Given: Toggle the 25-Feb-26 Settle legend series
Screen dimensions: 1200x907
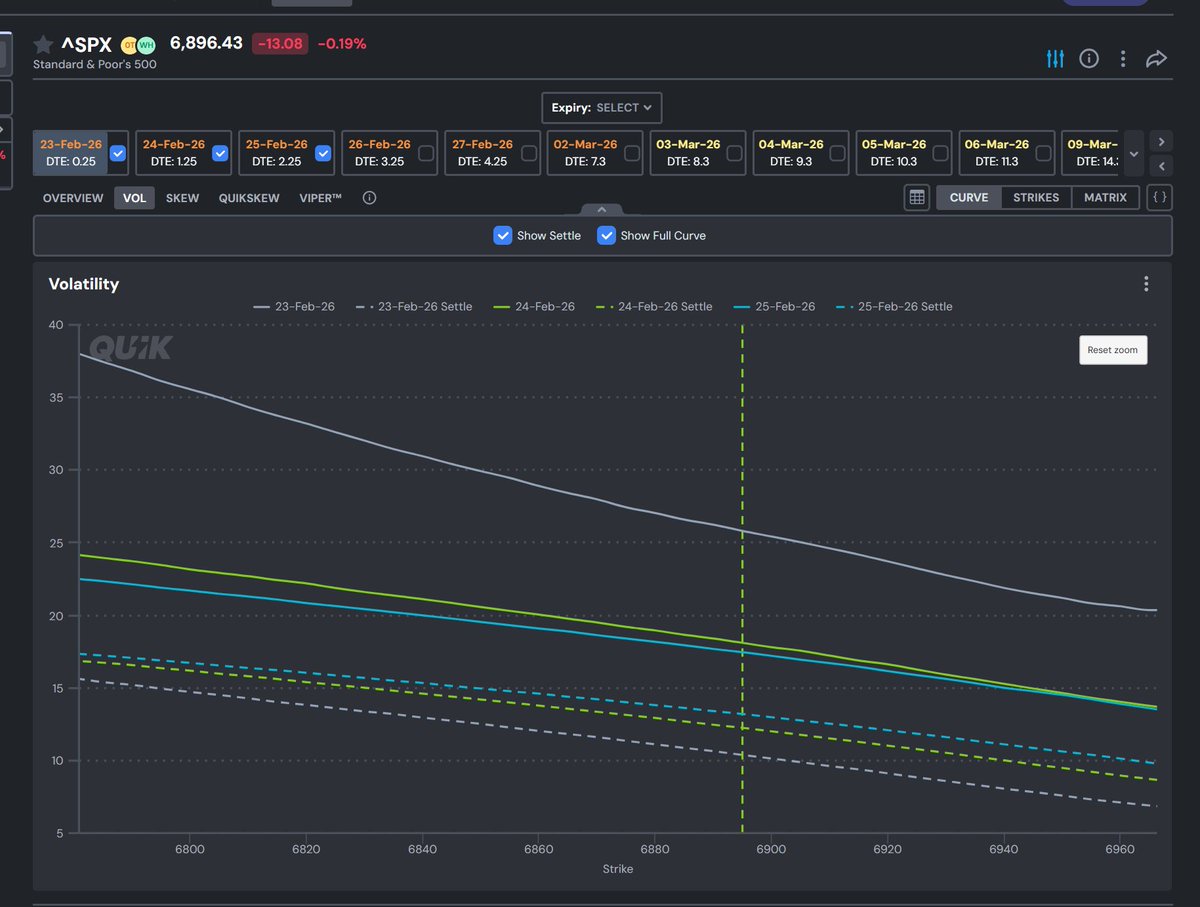Looking at the screenshot, I should click(893, 306).
